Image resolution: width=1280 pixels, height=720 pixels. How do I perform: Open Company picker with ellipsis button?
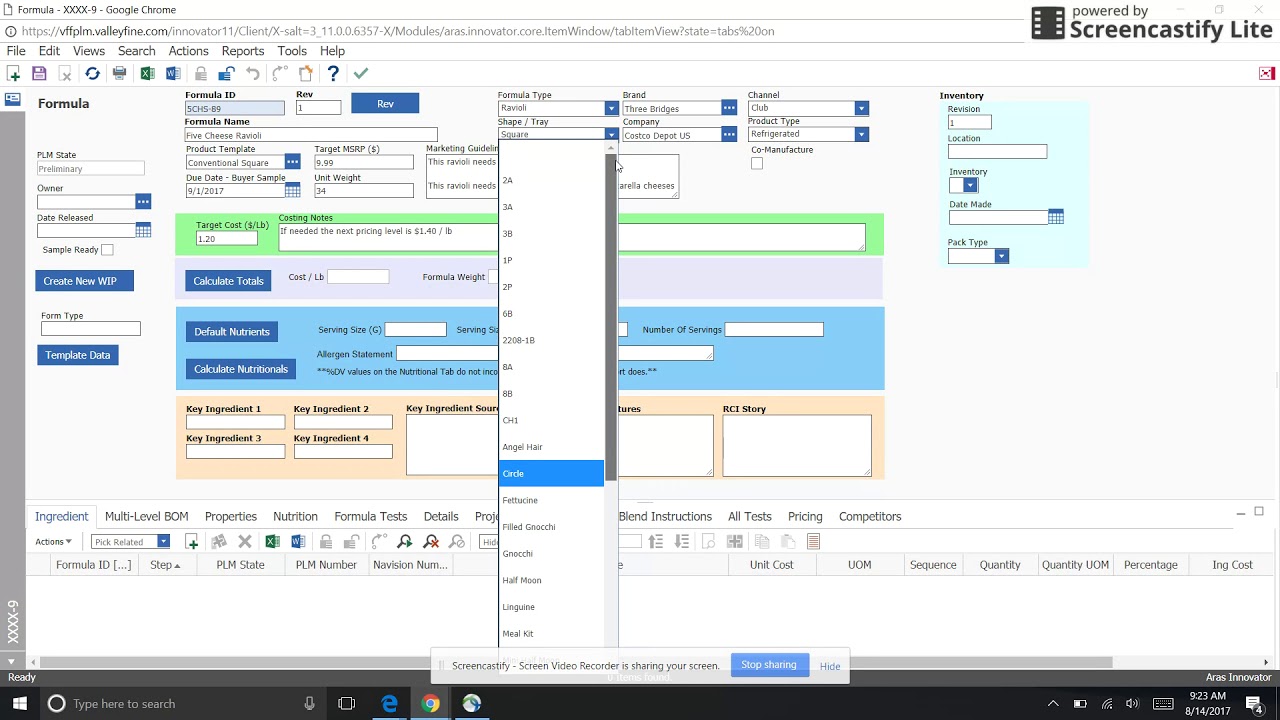pyautogui.click(x=729, y=135)
